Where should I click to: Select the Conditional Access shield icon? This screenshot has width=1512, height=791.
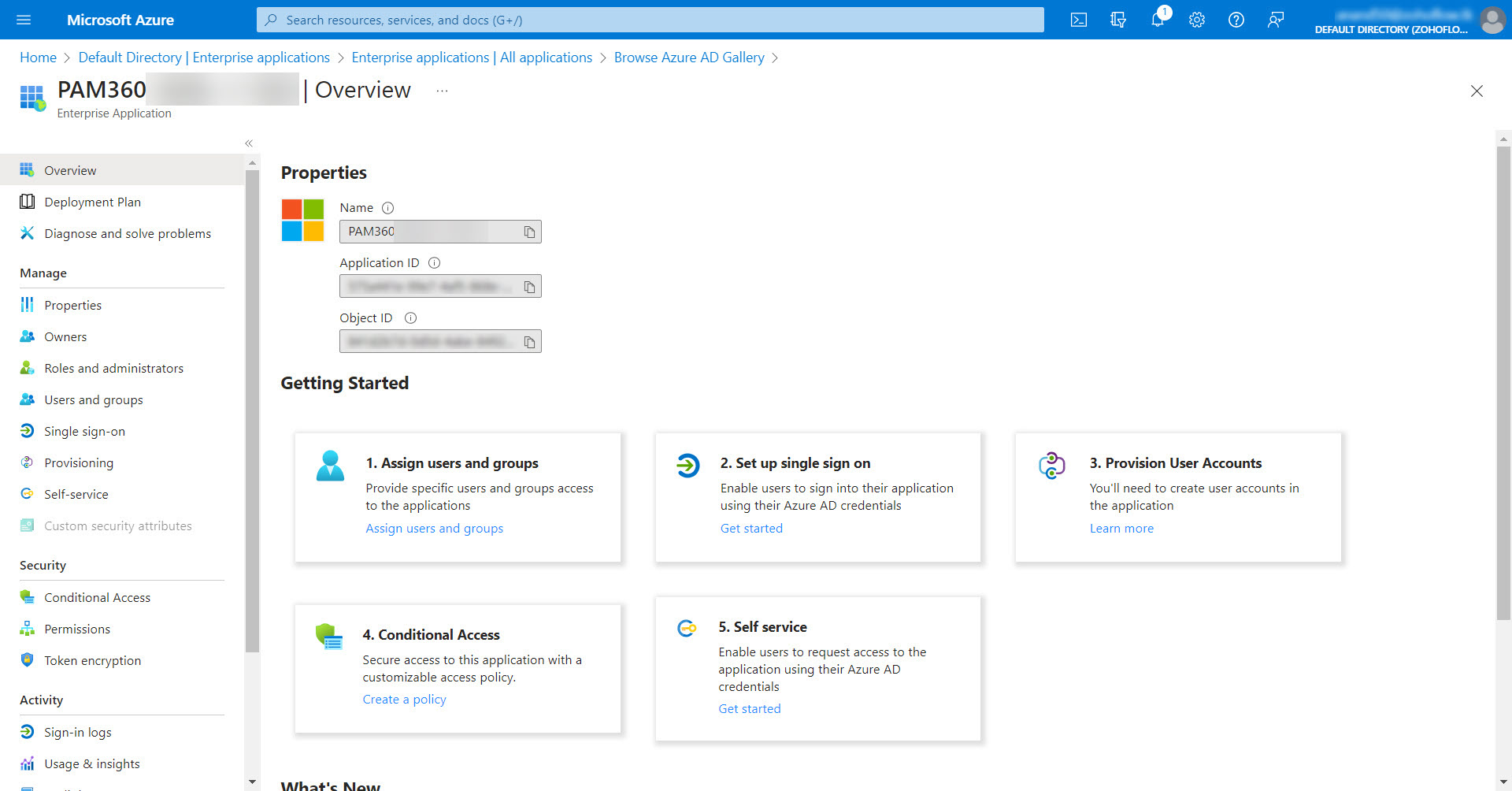(27, 597)
